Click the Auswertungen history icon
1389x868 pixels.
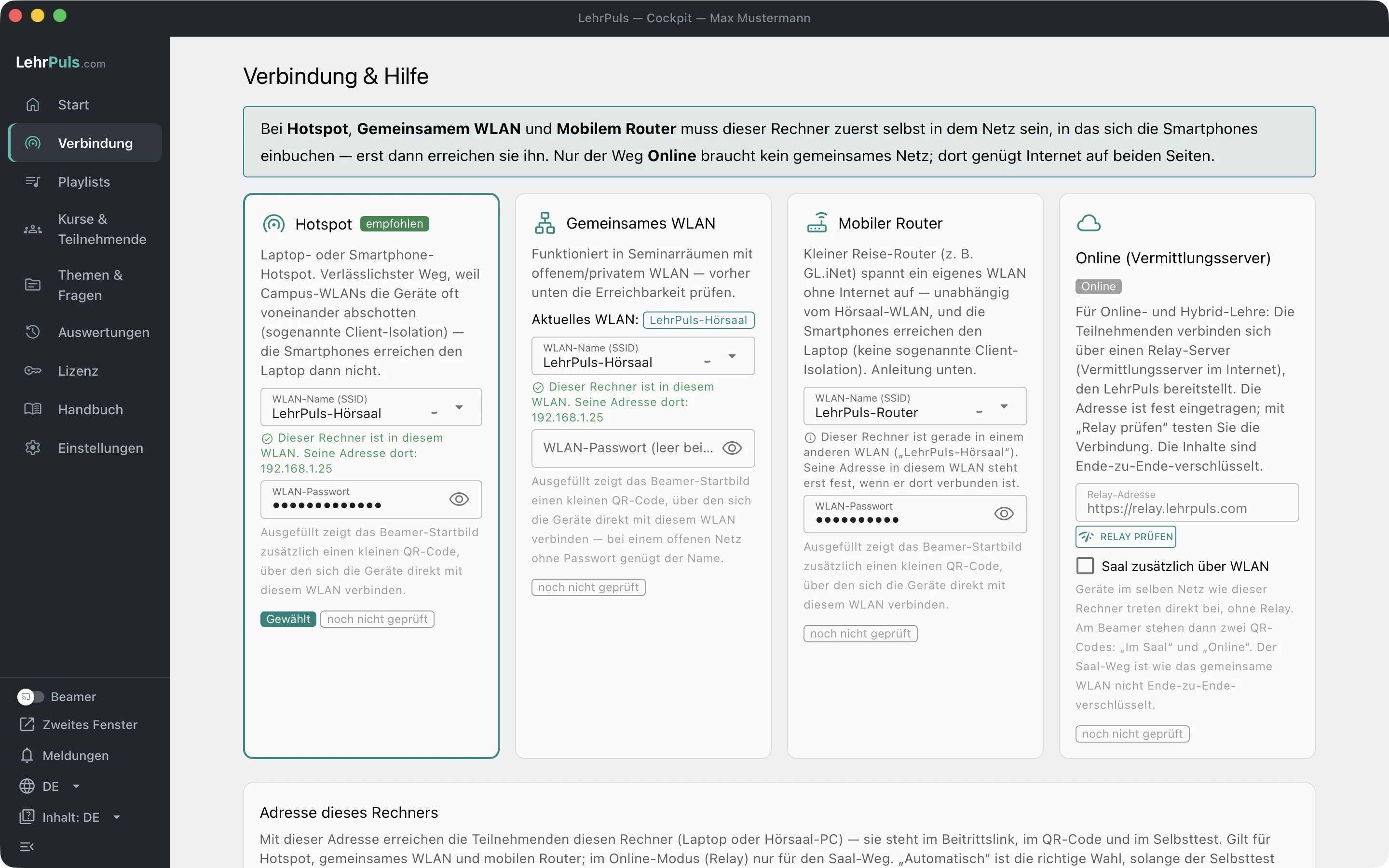pyautogui.click(x=33, y=332)
